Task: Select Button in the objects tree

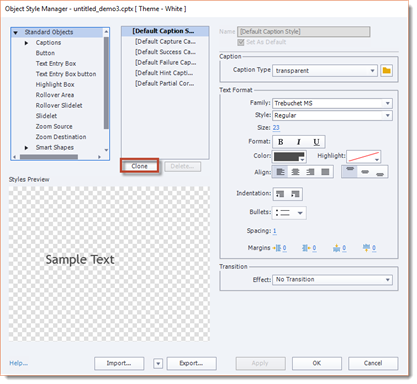Action: tap(45, 53)
